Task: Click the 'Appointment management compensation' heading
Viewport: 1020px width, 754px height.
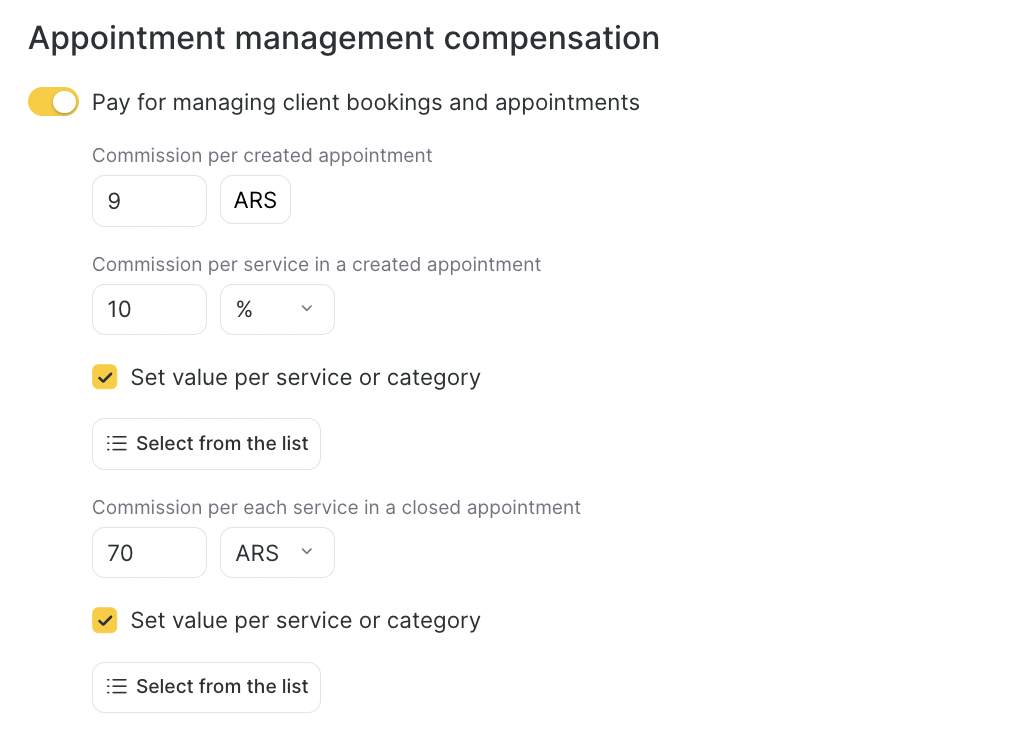Action: pos(344,38)
